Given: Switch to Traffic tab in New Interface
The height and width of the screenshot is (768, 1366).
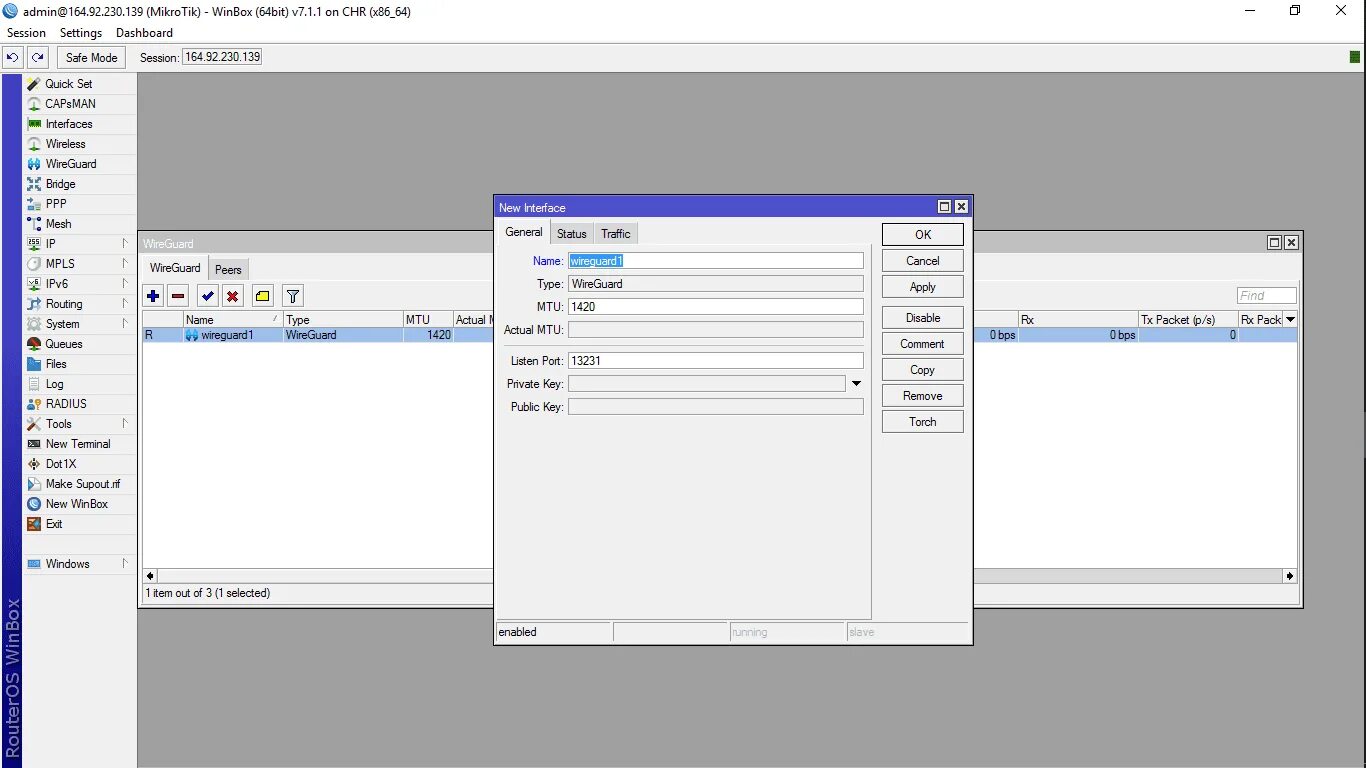Looking at the screenshot, I should (616, 234).
